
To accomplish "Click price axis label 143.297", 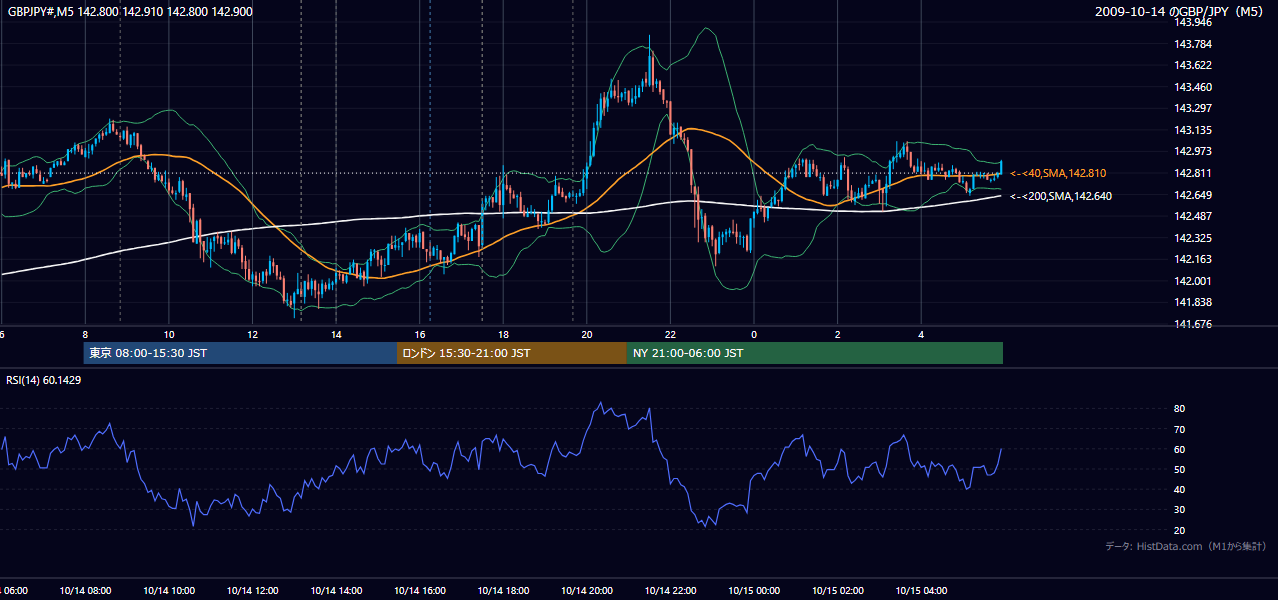I will tap(1193, 108).
